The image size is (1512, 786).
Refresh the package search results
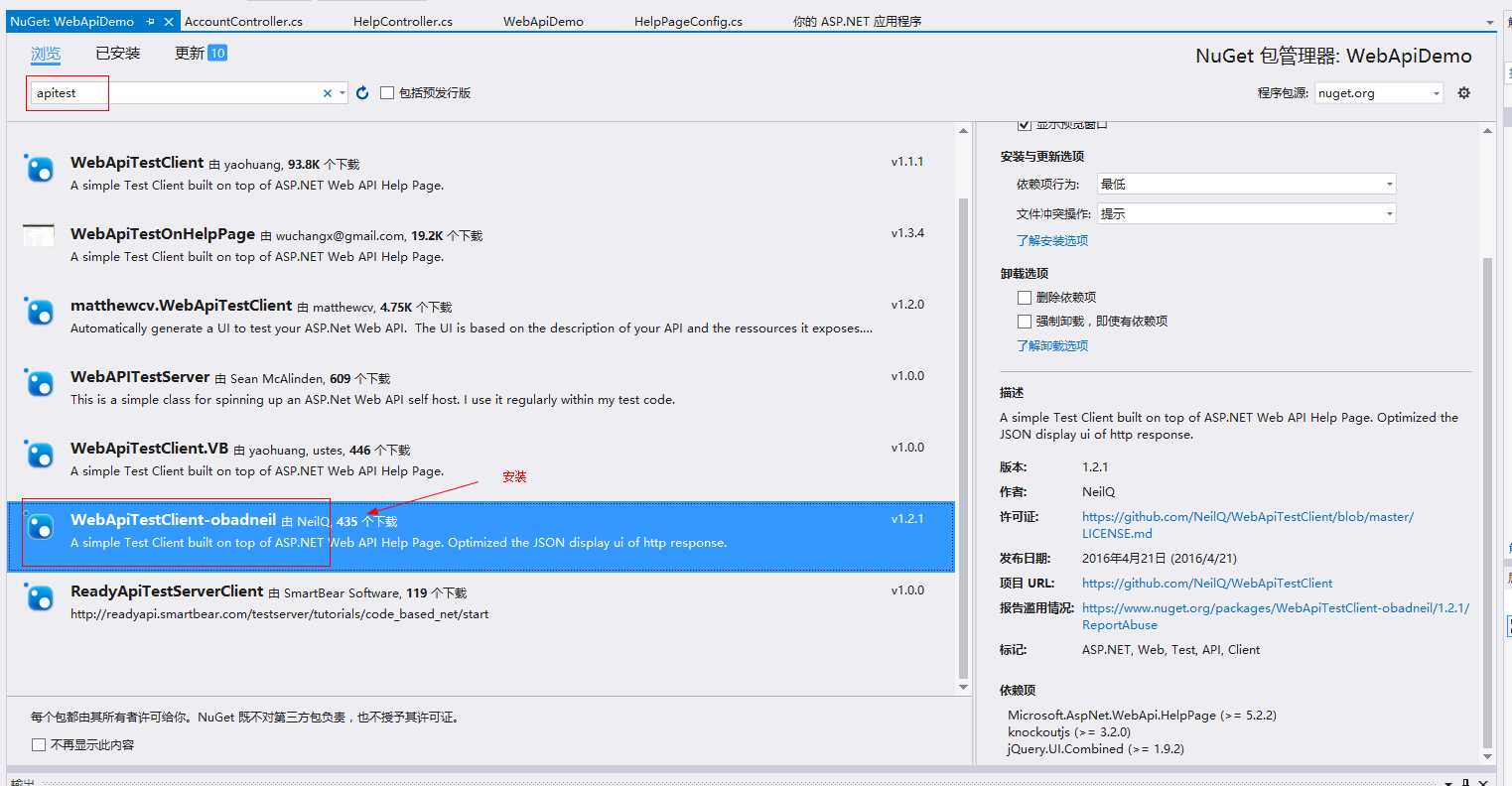[x=362, y=92]
